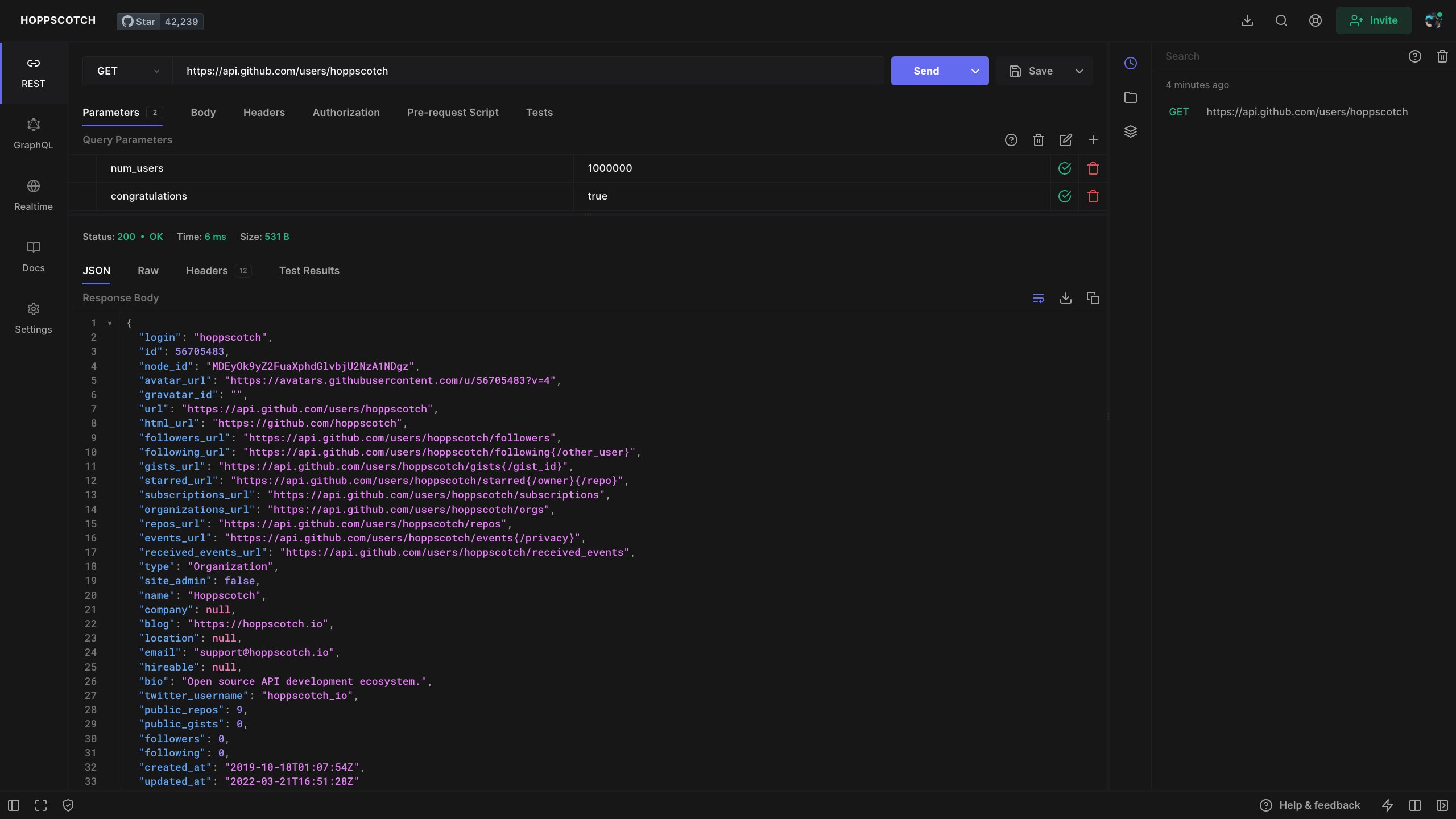This screenshot has height=819, width=1456.
Task: Expand the Send options dropdown arrow
Action: pos(975,71)
